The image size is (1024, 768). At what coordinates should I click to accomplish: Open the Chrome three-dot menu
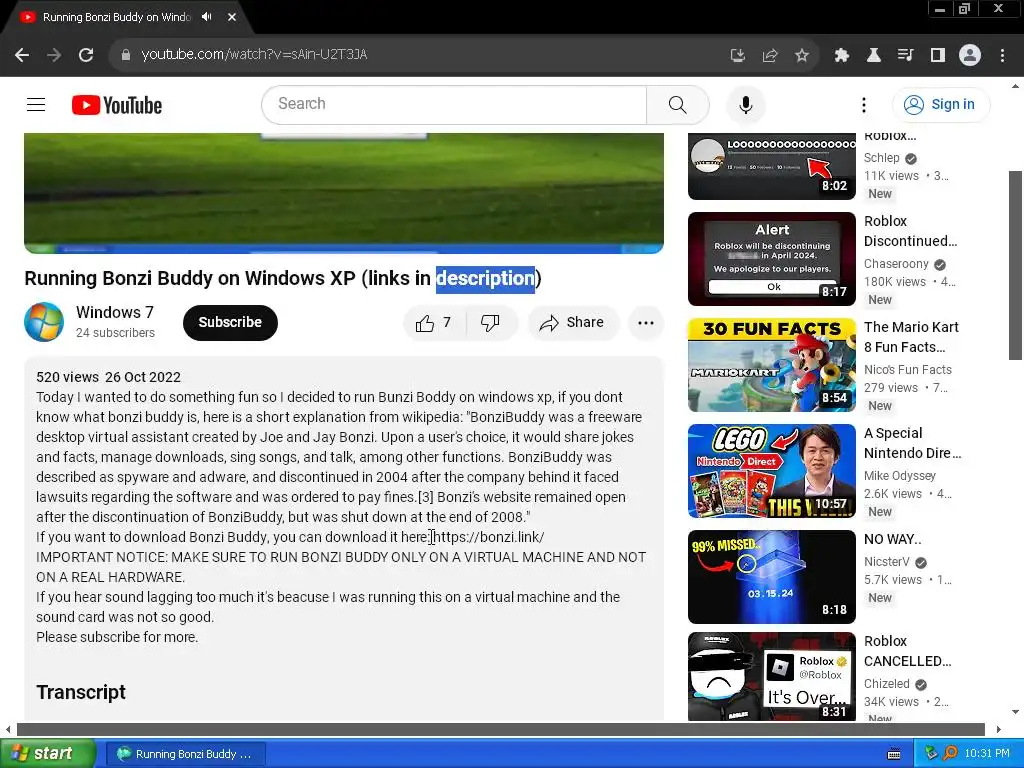pos(1002,56)
